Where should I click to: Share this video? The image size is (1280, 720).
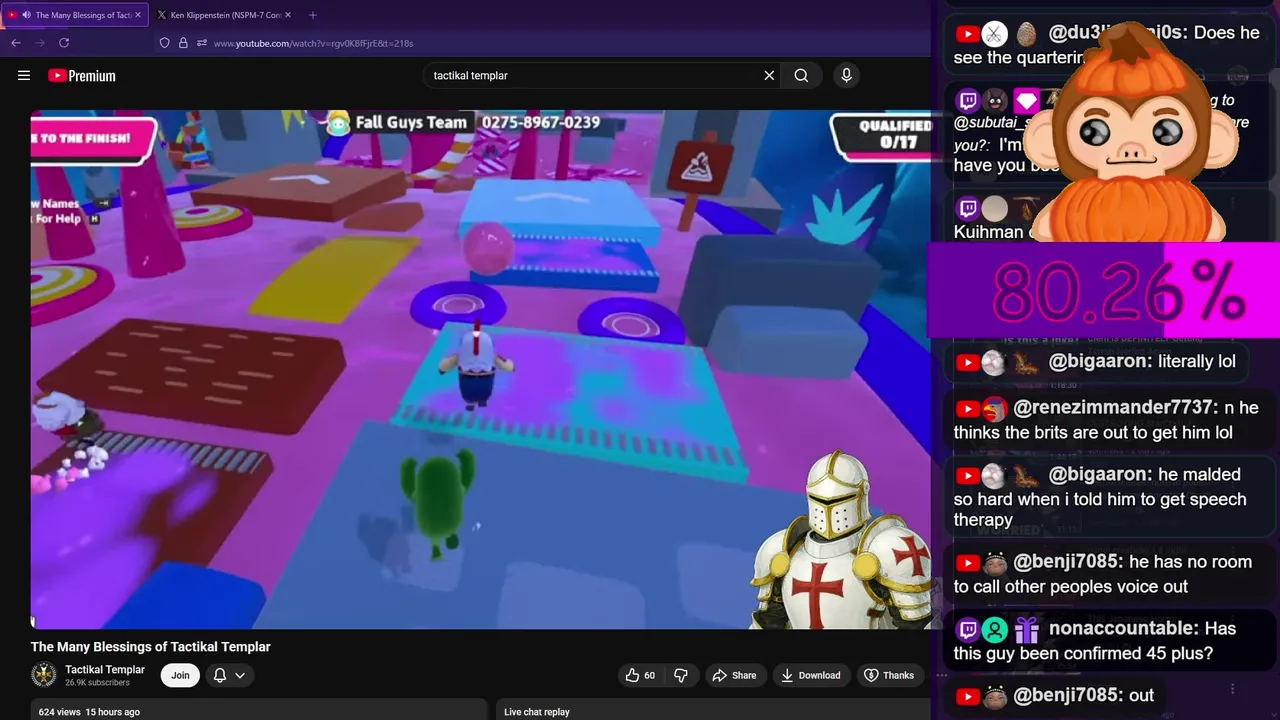tap(734, 675)
